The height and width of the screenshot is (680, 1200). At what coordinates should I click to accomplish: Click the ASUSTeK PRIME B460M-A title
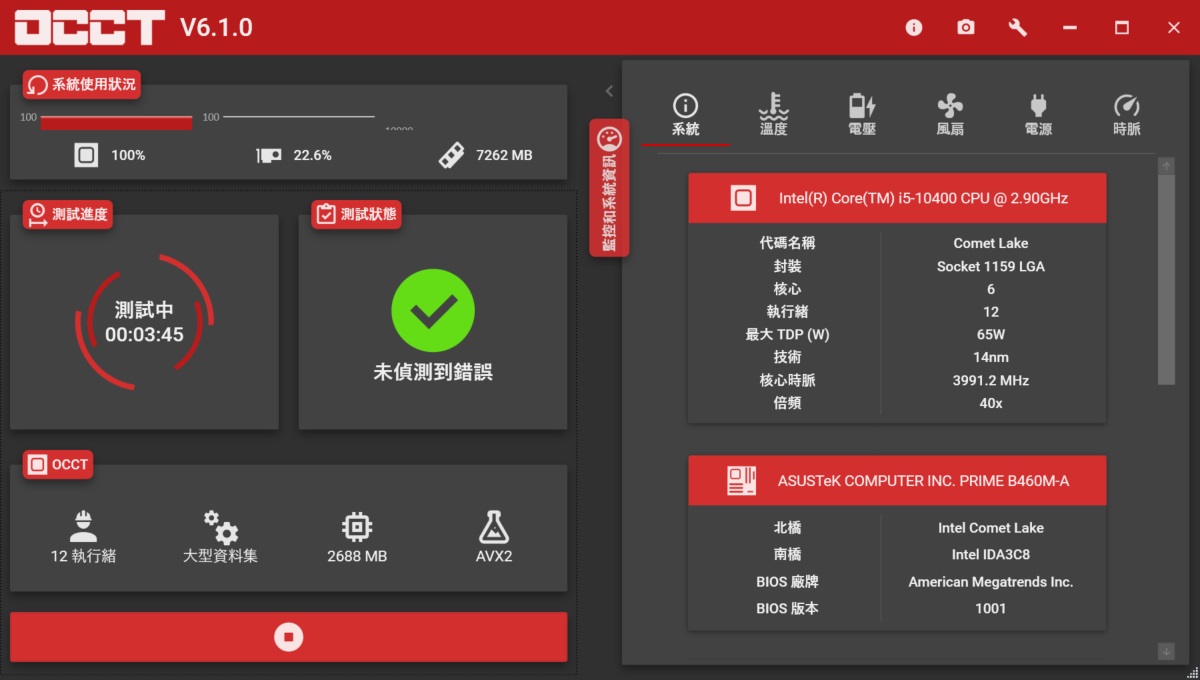[x=923, y=481]
